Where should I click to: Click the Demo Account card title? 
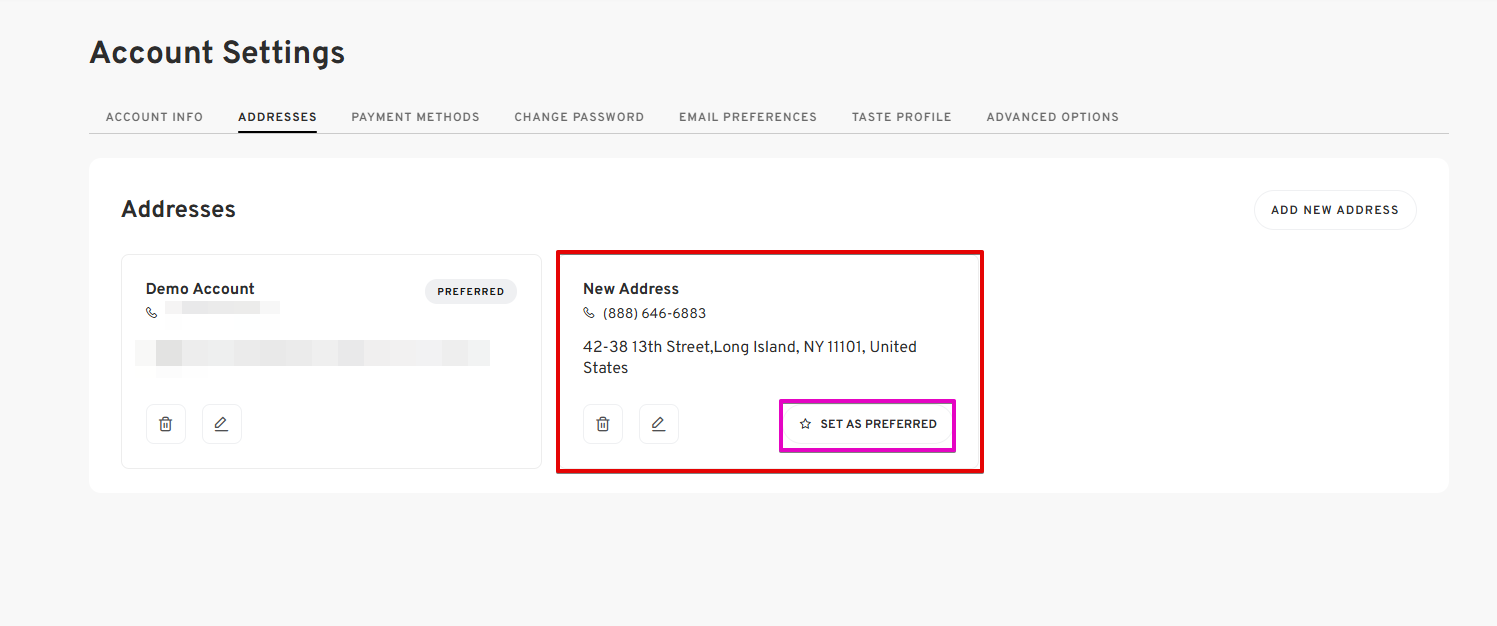(x=200, y=289)
